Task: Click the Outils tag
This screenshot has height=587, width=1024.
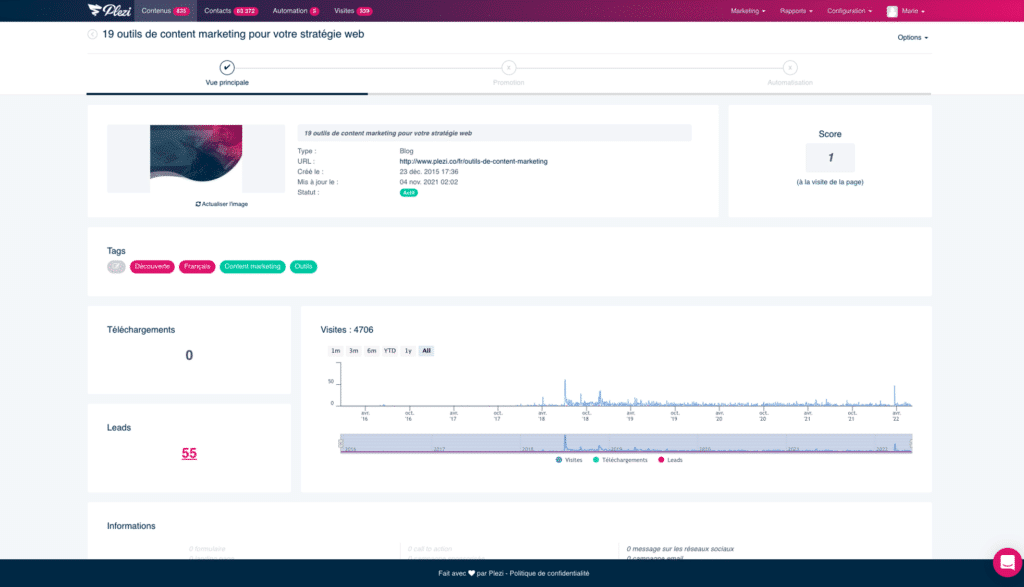Action: [x=303, y=266]
